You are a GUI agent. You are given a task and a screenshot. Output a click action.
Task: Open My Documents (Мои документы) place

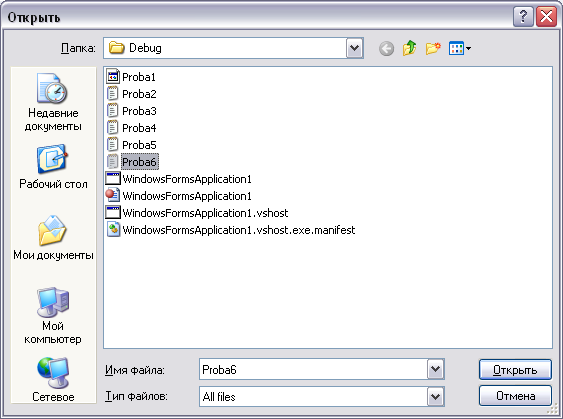pos(53,238)
